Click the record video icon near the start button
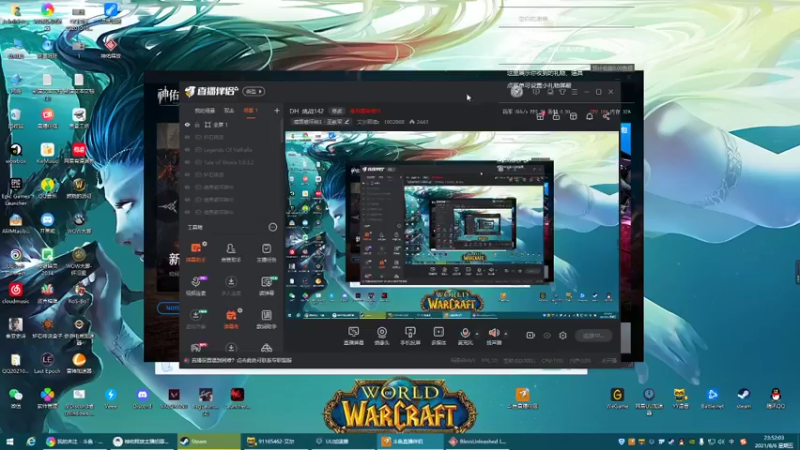800x450 pixels. (531, 335)
